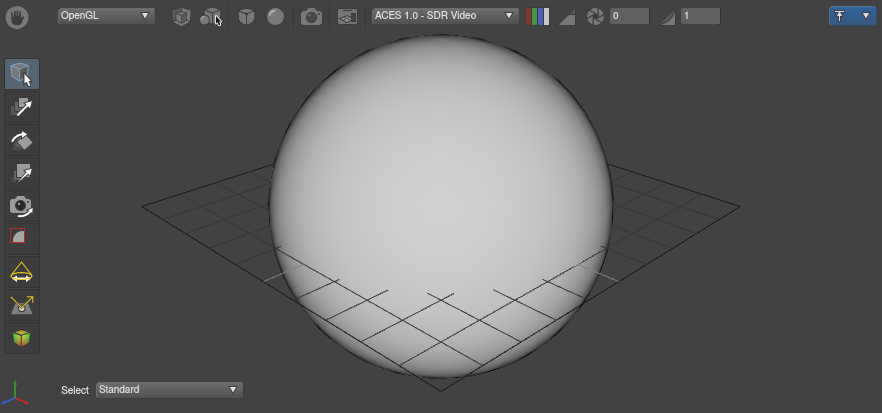882x413 pixels.
Task: Open the OpenGL renderer dropdown
Action: coord(105,16)
